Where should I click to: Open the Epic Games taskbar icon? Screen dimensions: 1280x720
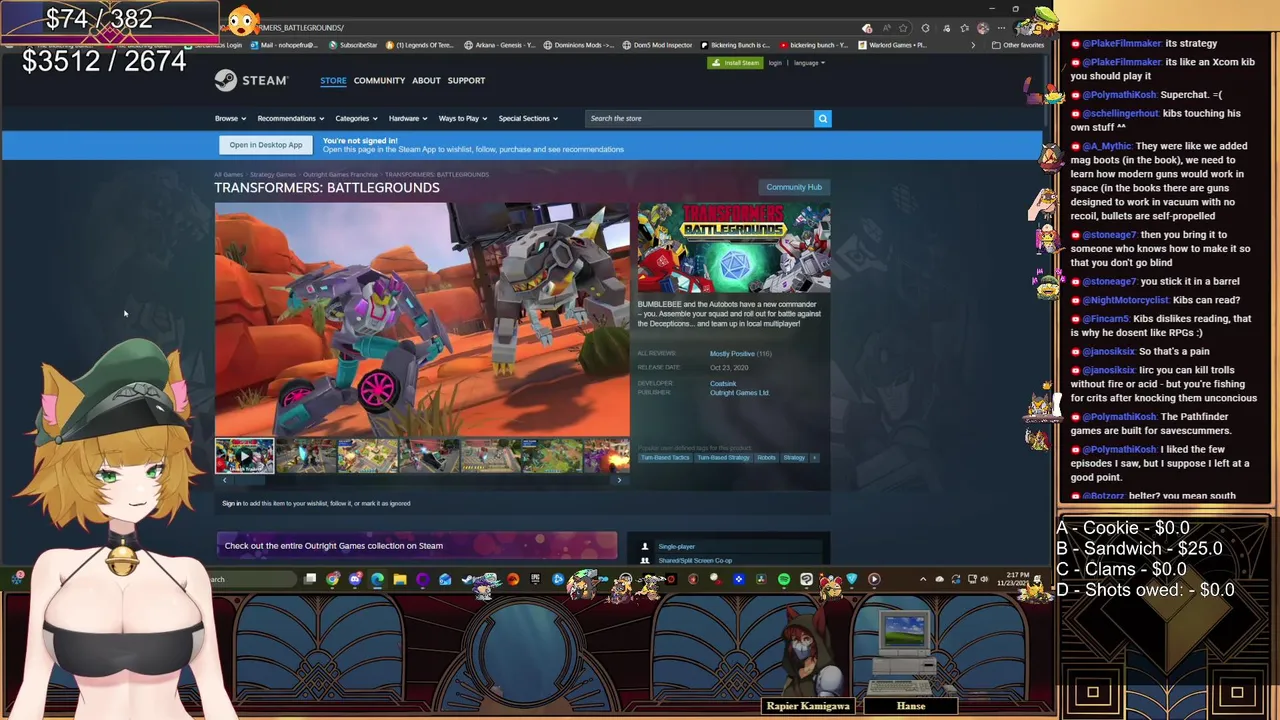point(535,579)
